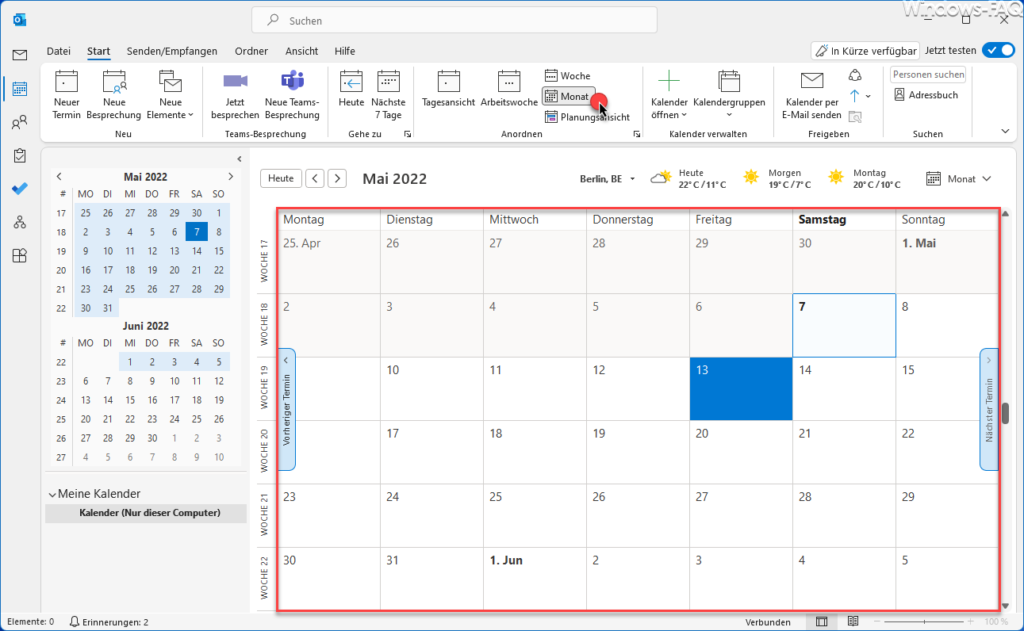Open Kalender öffnen dropdown
This screenshot has height=631, width=1024.
tap(669, 95)
